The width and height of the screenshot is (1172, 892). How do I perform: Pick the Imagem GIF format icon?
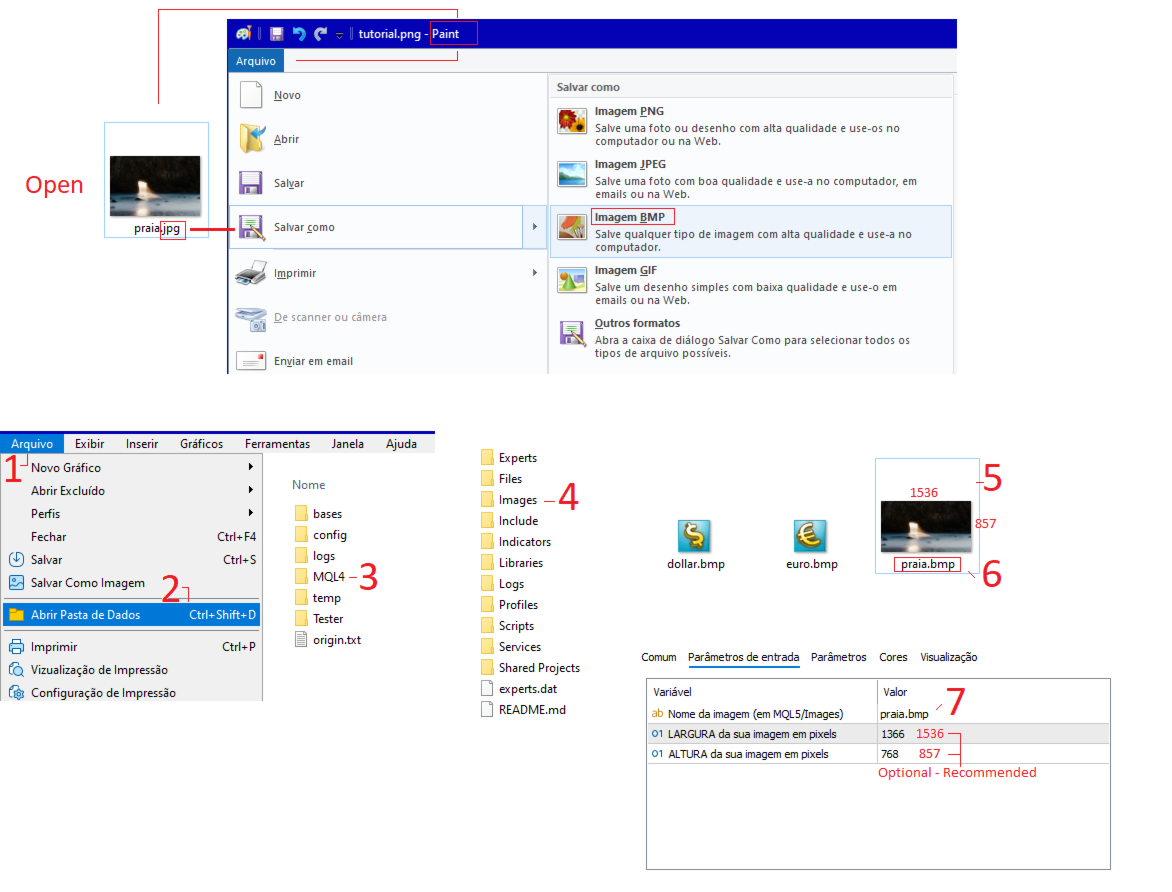pos(572,280)
